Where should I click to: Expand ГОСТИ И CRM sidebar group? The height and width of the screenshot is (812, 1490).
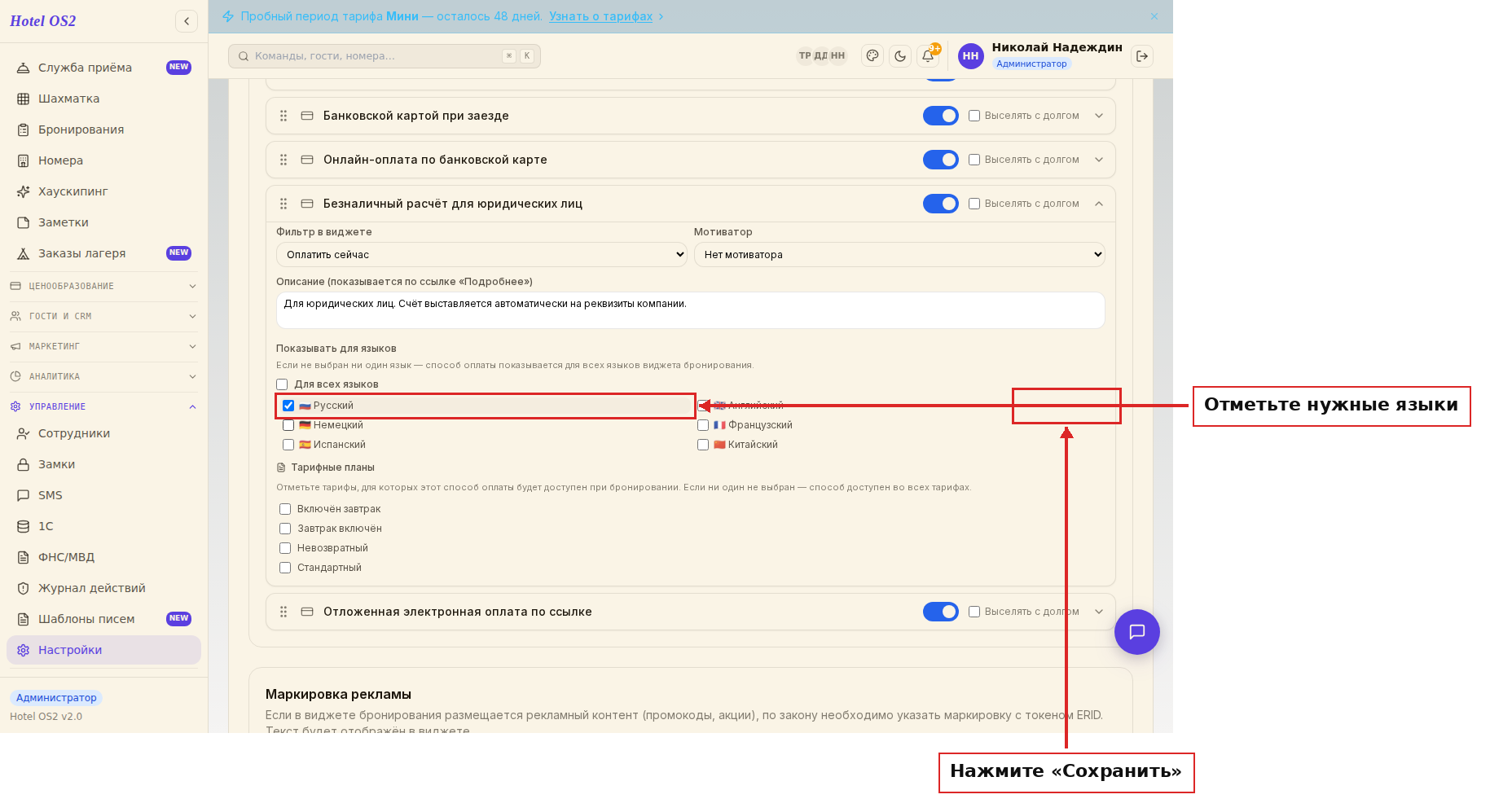103,316
